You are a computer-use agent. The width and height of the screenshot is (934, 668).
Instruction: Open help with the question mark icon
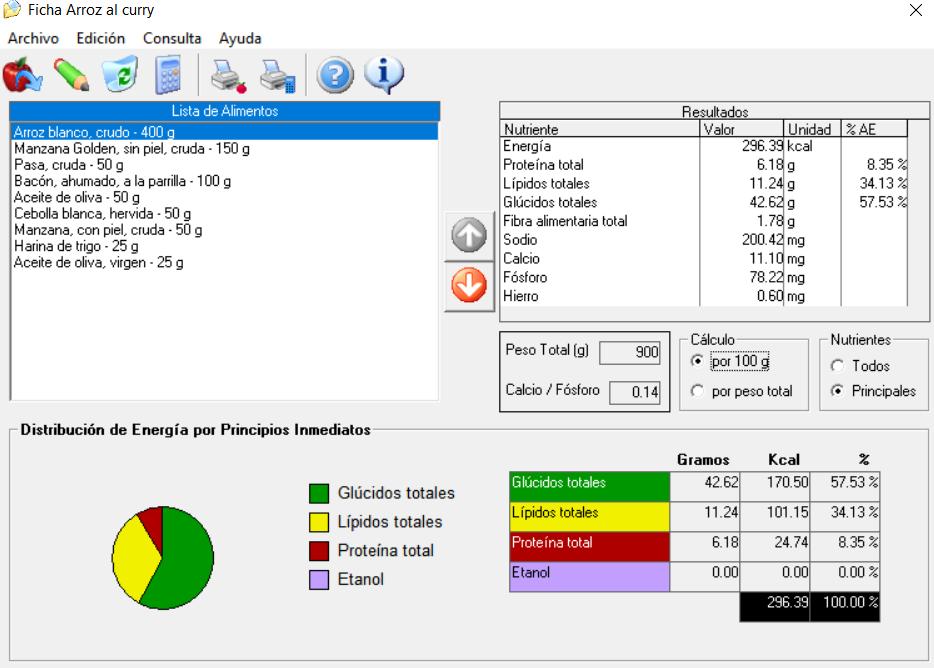point(336,75)
